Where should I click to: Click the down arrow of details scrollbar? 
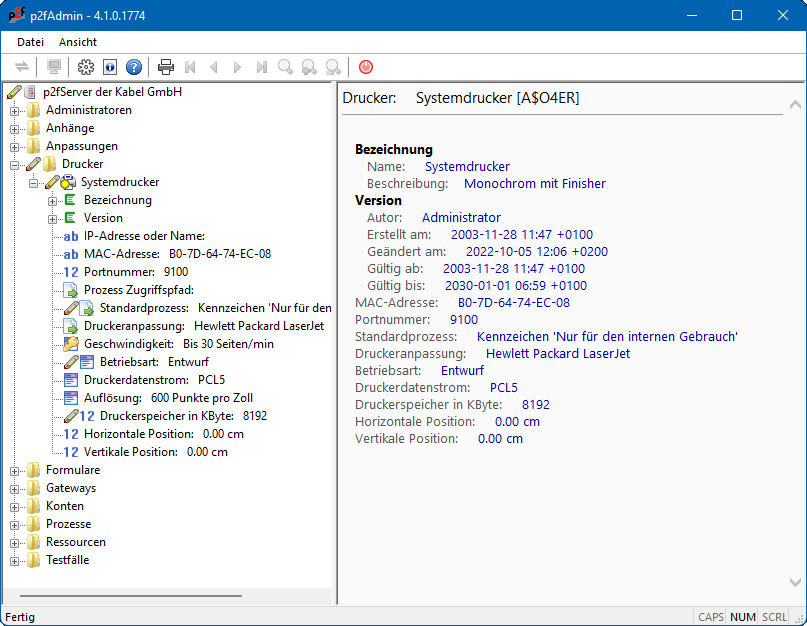(x=794, y=582)
